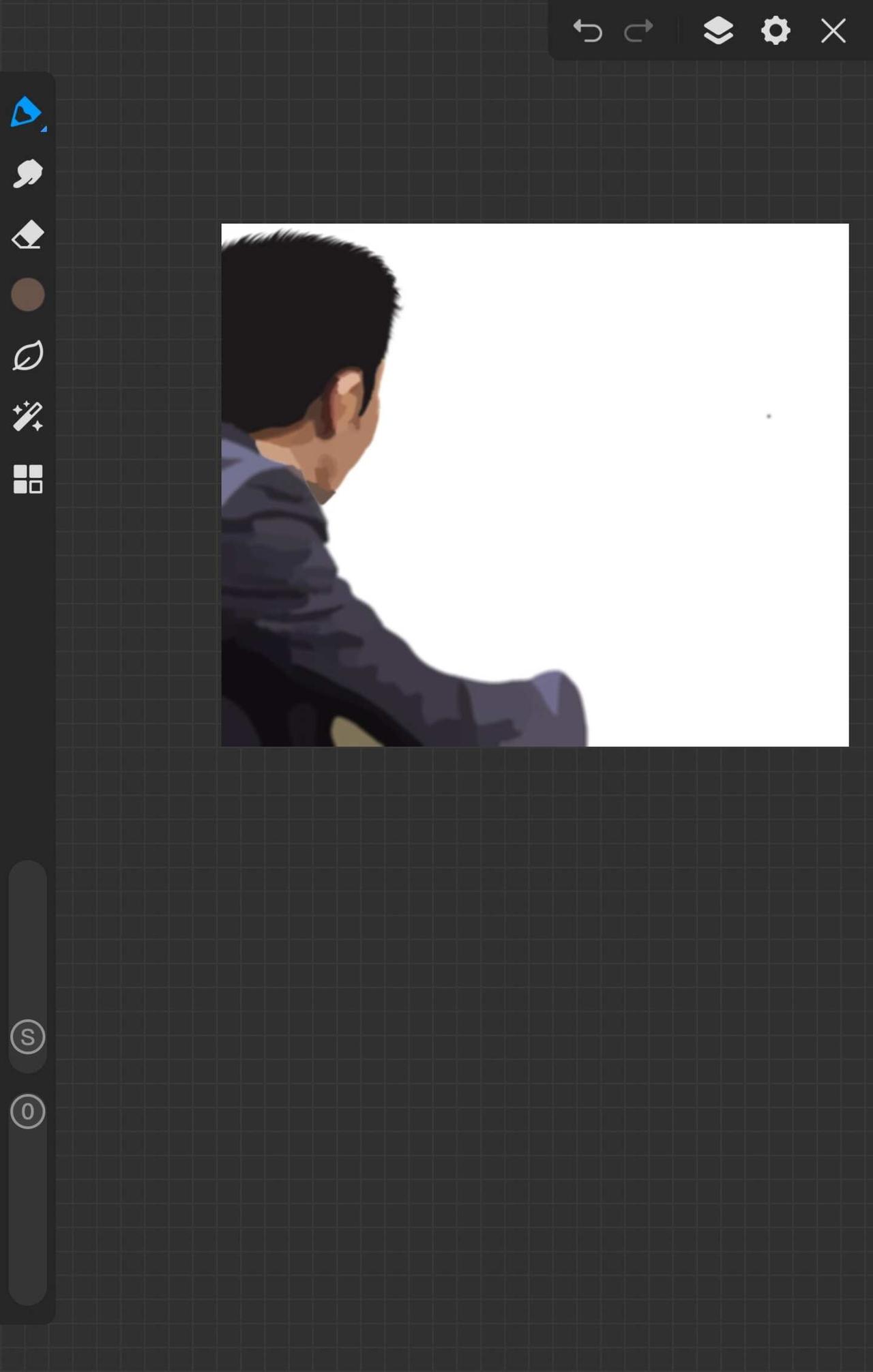This screenshot has height=1372, width=873.
Task: Click the small gray dot on canvas
Action: [769, 416]
